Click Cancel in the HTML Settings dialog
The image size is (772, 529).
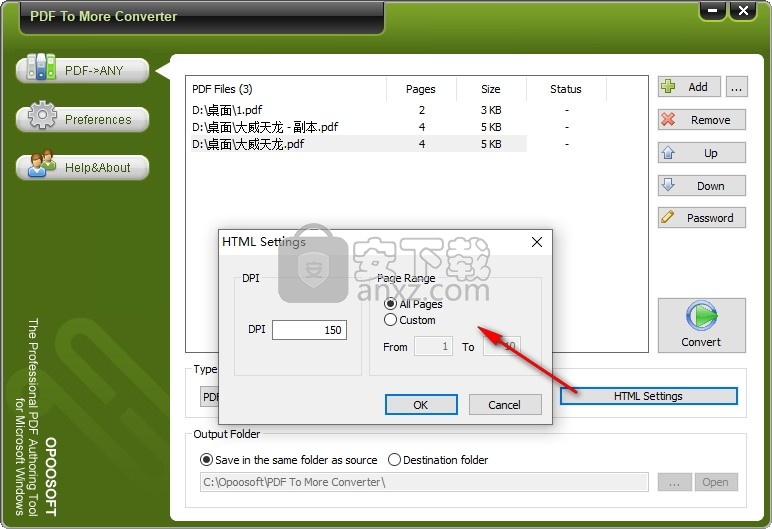click(505, 404)
